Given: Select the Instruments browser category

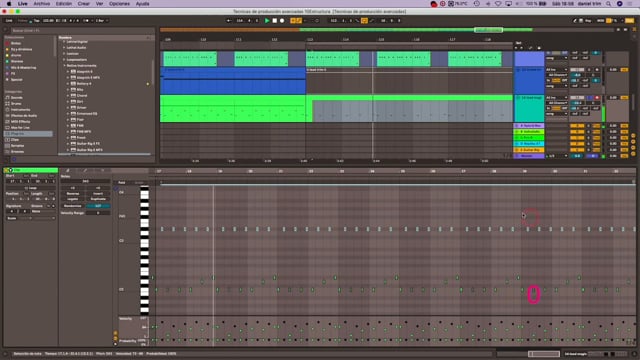Looking at the screenshot, I should tap(20, 109).
